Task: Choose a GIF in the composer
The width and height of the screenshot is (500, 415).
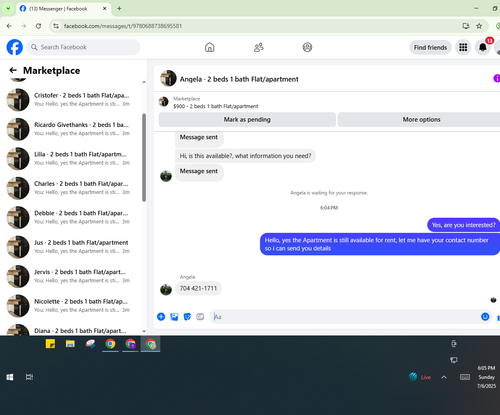Action: (200, 317)
